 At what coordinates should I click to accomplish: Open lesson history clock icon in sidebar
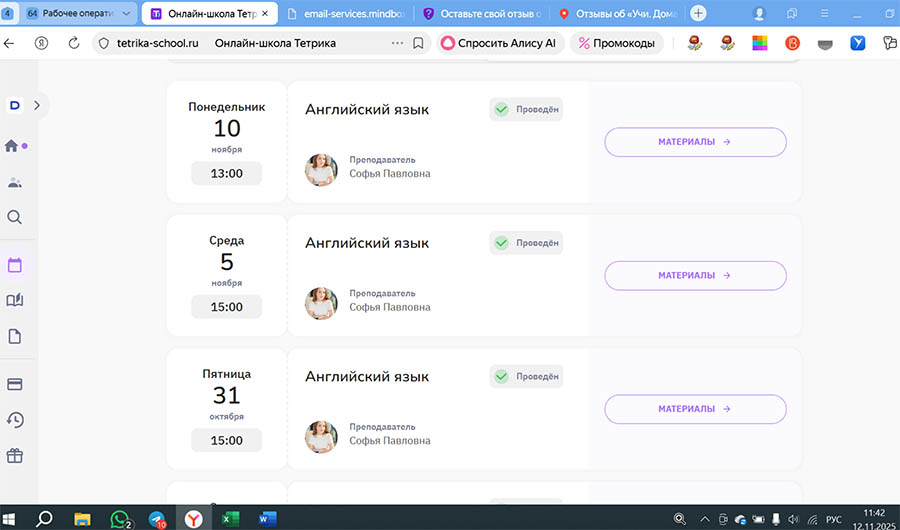[x=15, y=420]
